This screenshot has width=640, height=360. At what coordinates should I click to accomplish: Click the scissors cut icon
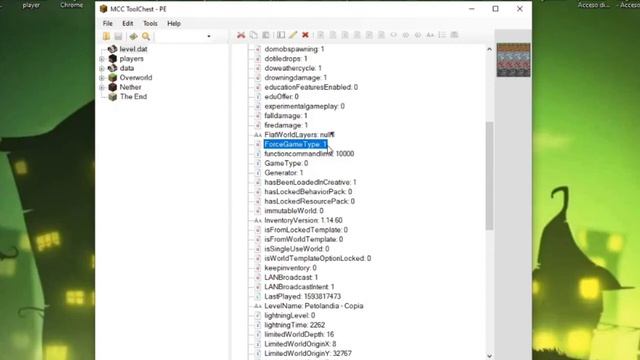coord(241,35)
